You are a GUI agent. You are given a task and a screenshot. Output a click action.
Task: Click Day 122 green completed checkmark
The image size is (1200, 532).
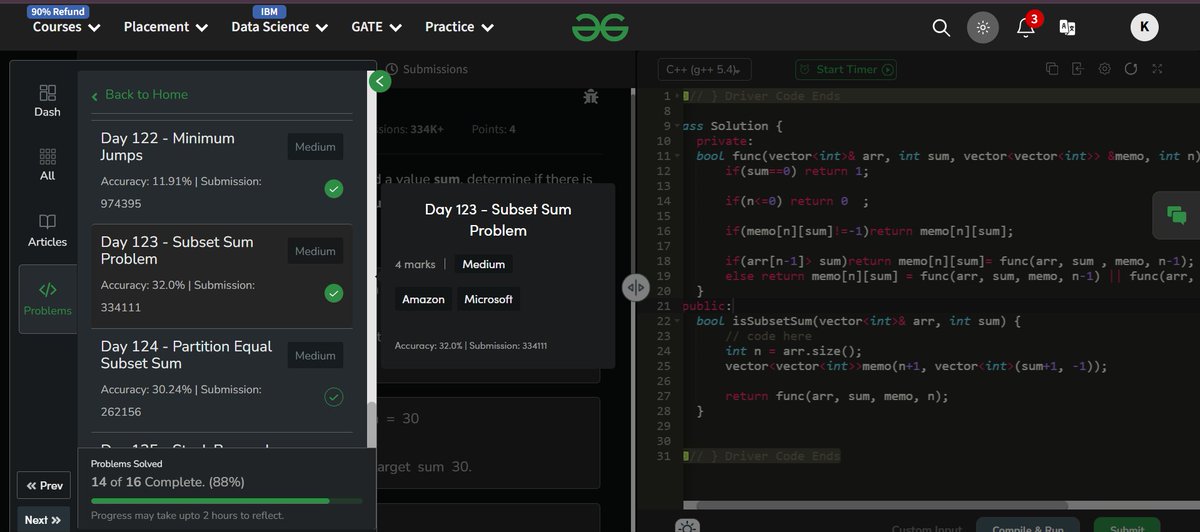(x=334, y=188)
